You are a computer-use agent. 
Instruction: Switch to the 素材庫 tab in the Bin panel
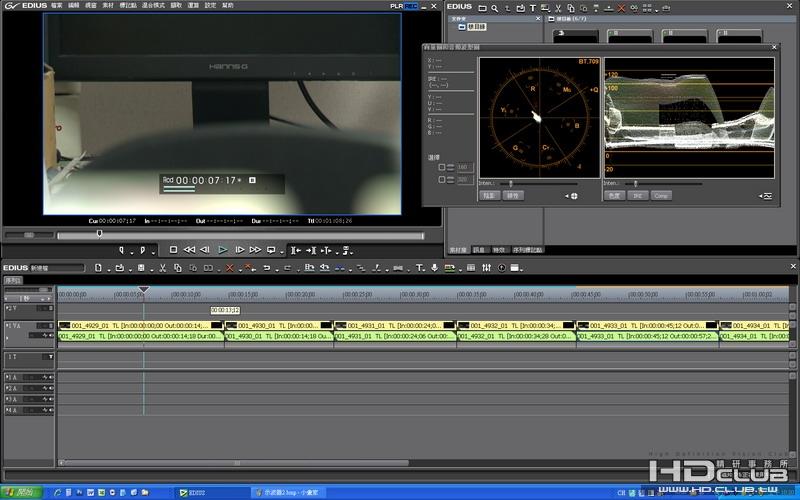coord(458,250)
